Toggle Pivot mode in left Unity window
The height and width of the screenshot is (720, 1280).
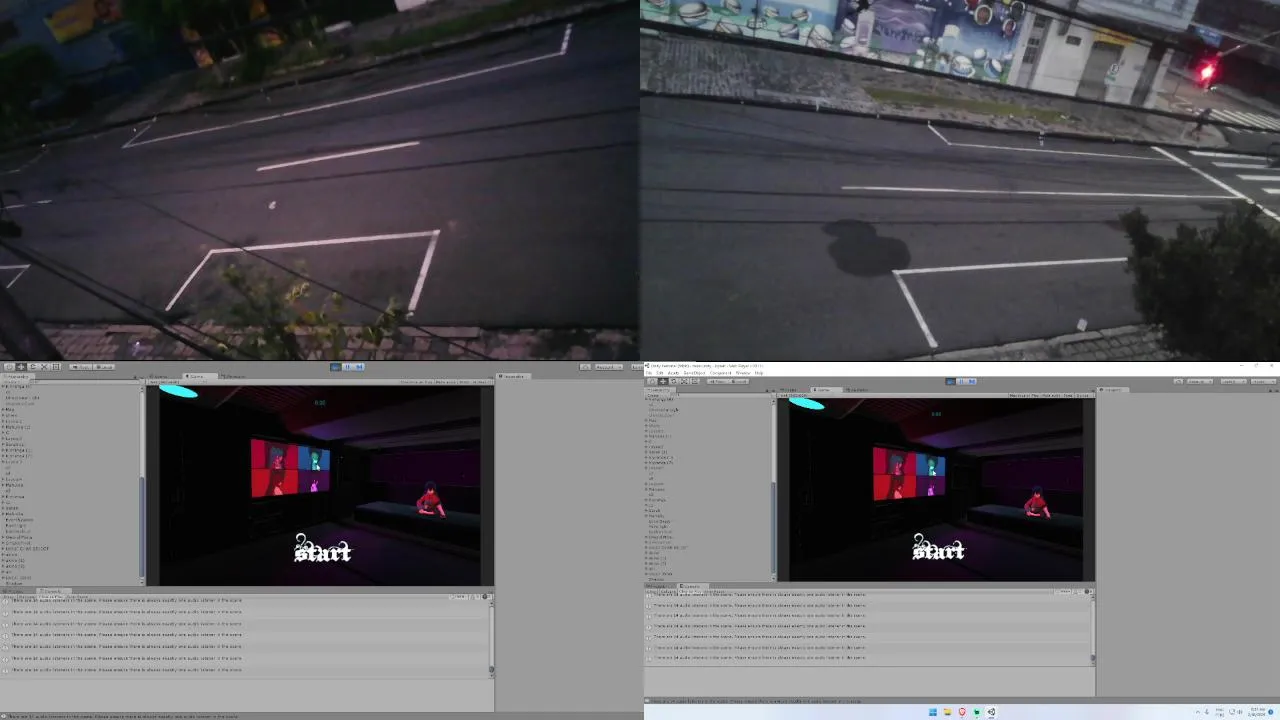pyautogui.click(x=80, y=367)
